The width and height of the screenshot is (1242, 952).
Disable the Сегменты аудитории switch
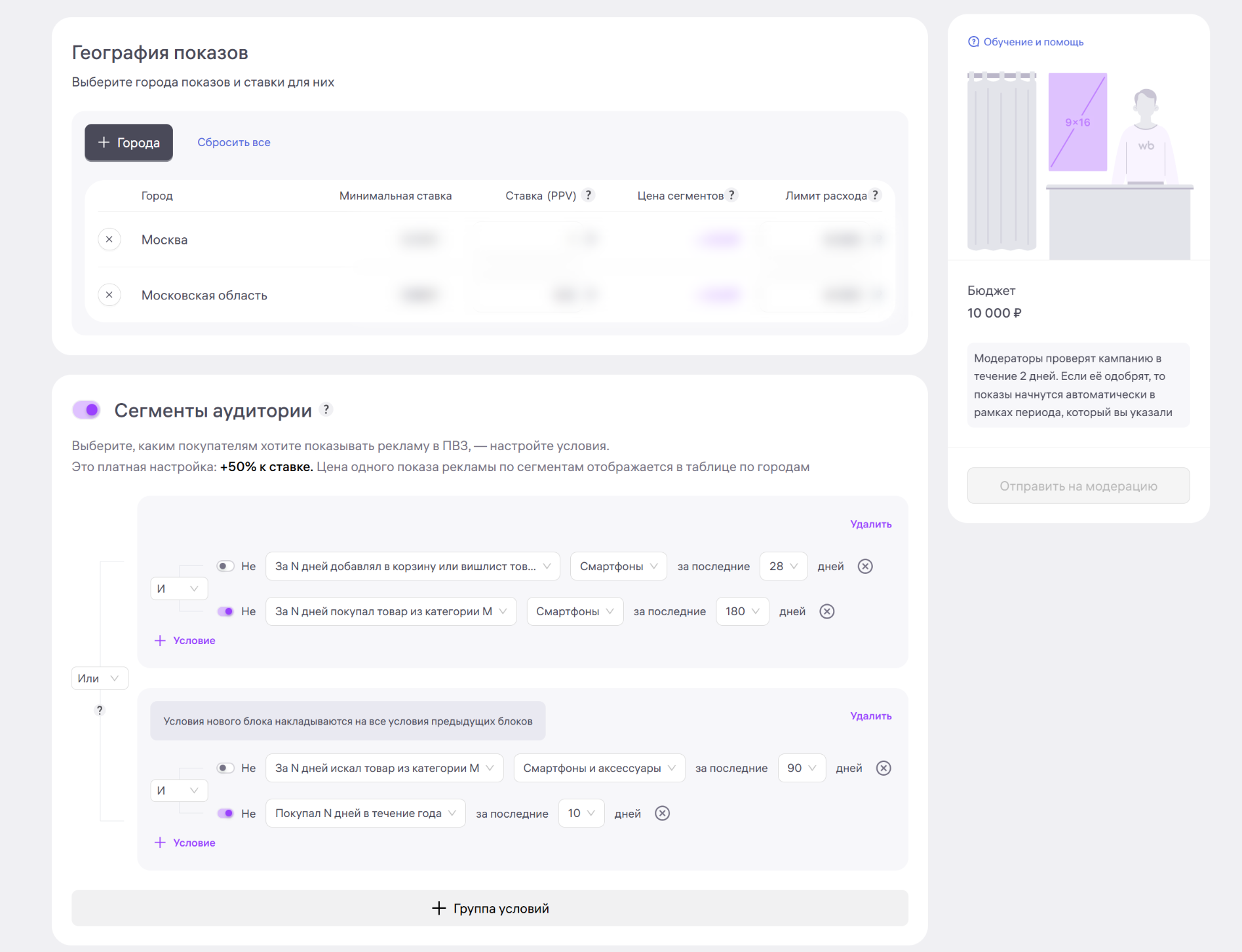point(87,410)
